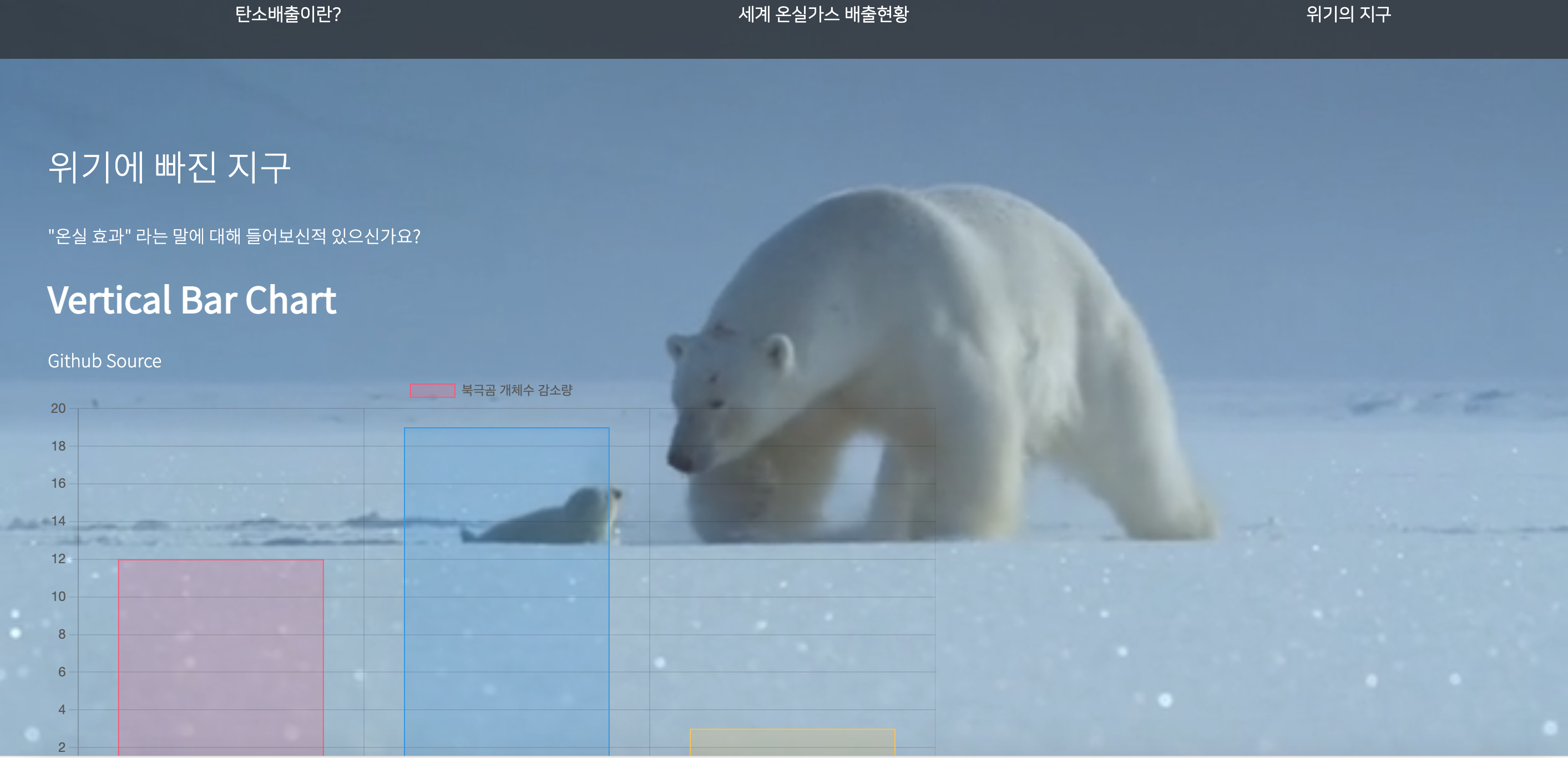This screenshot has height=758, width=1568.
Task: Open the 탄소배출이란? nav menu item
Action: (288, 14)
